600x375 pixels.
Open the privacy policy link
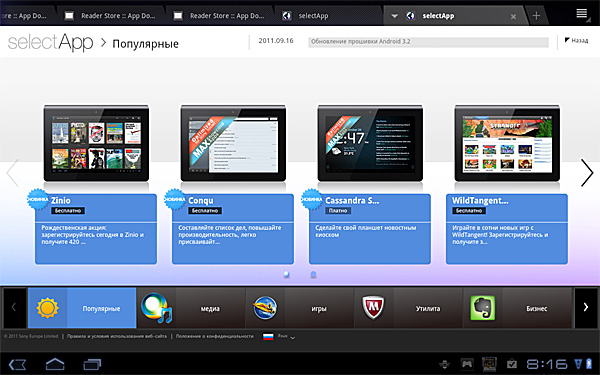(215, 336)
